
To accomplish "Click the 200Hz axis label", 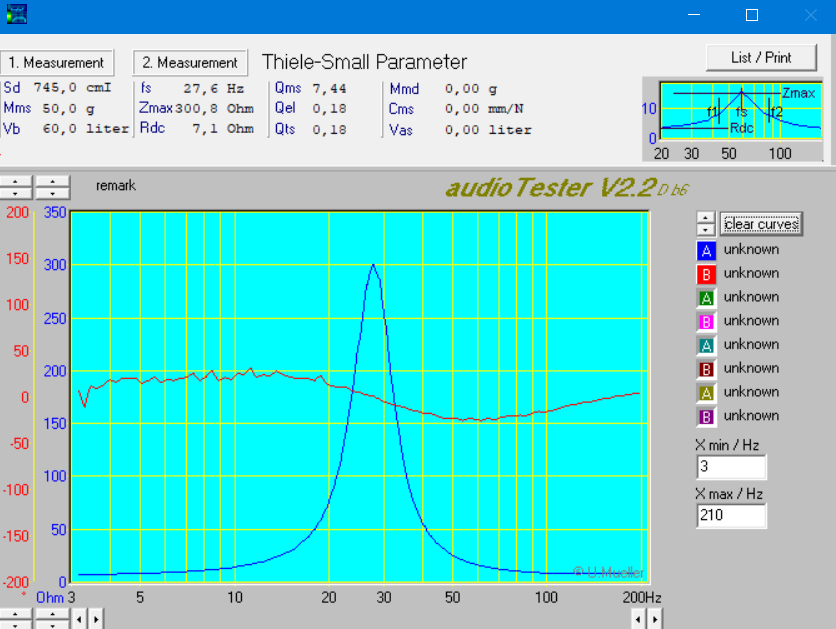I will pyautogui.click(x=642, y=597).
